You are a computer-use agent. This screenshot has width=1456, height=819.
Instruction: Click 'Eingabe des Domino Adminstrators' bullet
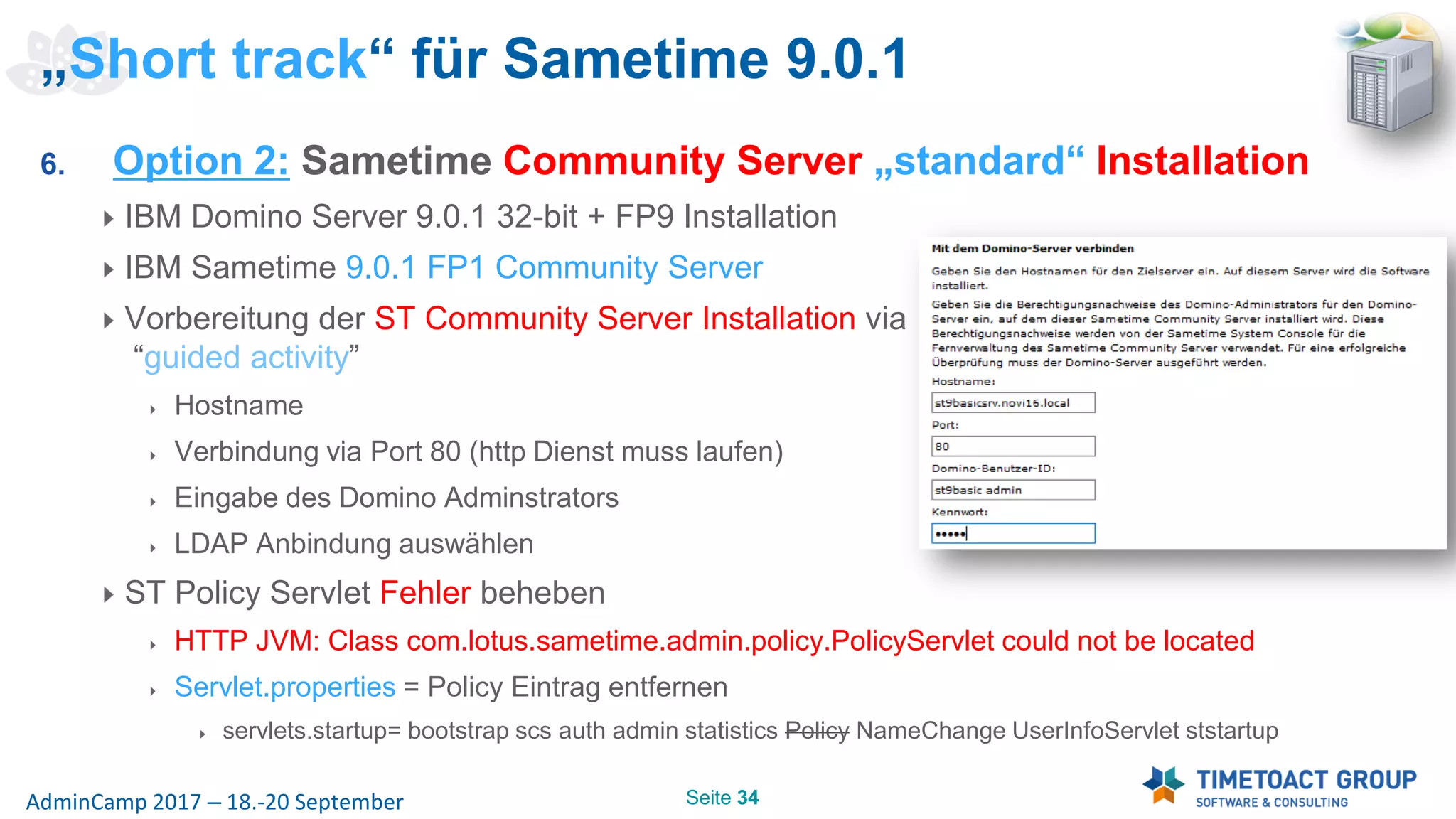(397, 498)
